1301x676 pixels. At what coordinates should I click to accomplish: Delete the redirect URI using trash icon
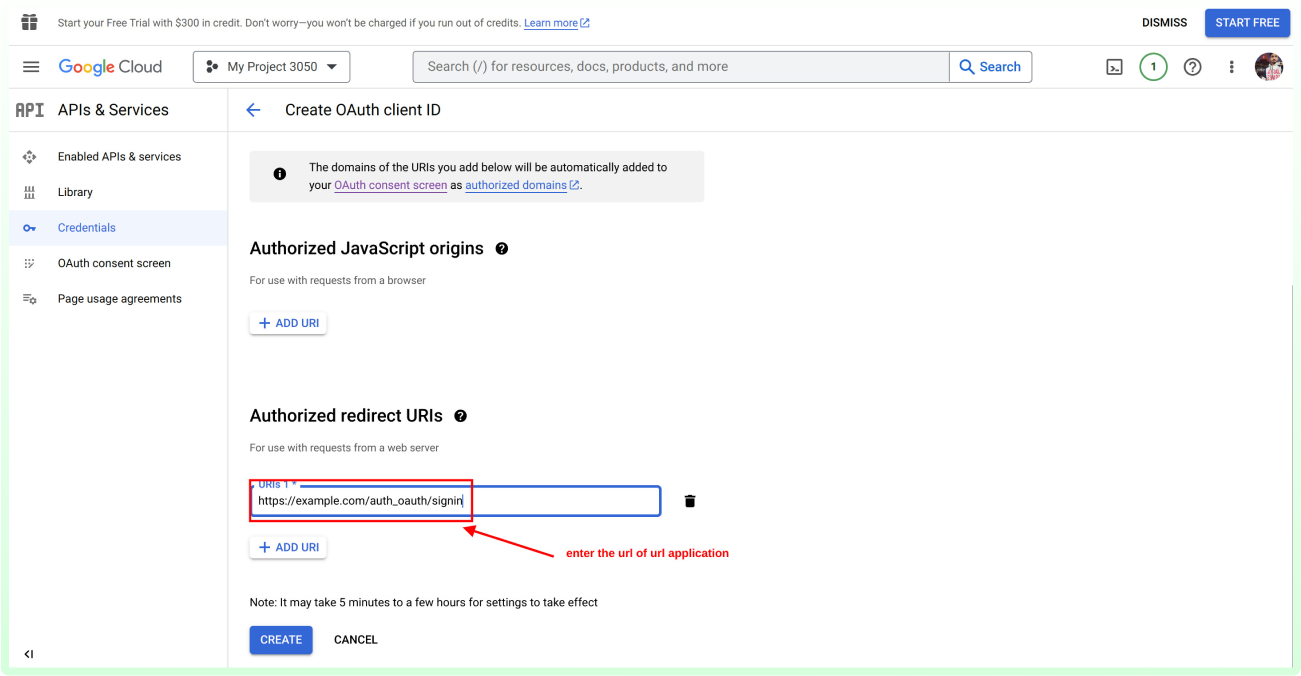tap(689, 500)
